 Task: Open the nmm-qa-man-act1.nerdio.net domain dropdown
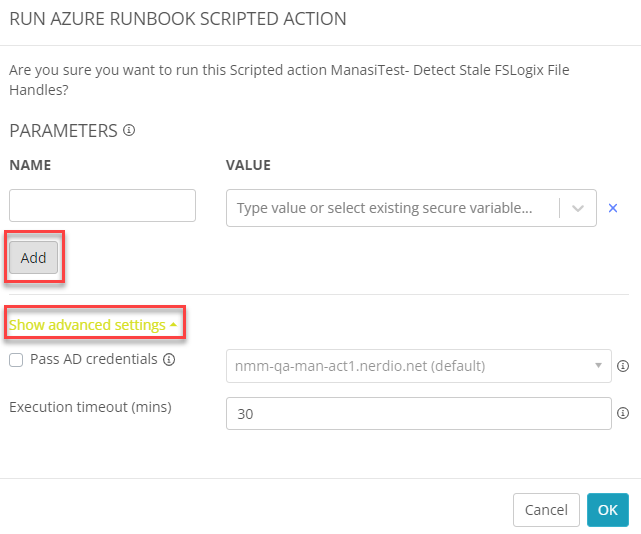[419, 366]
